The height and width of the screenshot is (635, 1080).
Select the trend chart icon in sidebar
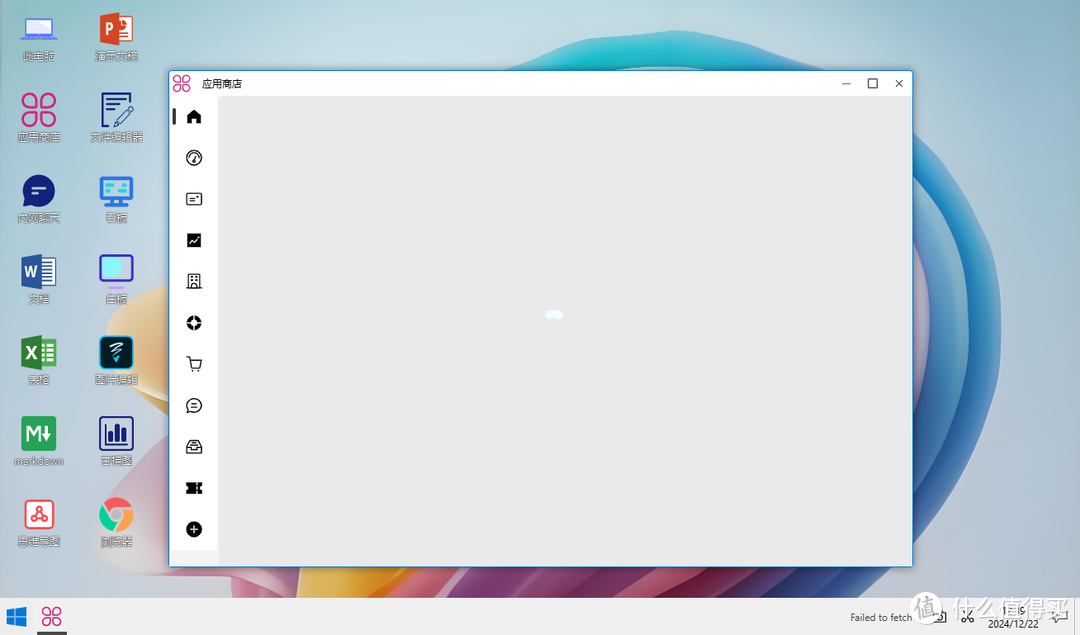194,240
